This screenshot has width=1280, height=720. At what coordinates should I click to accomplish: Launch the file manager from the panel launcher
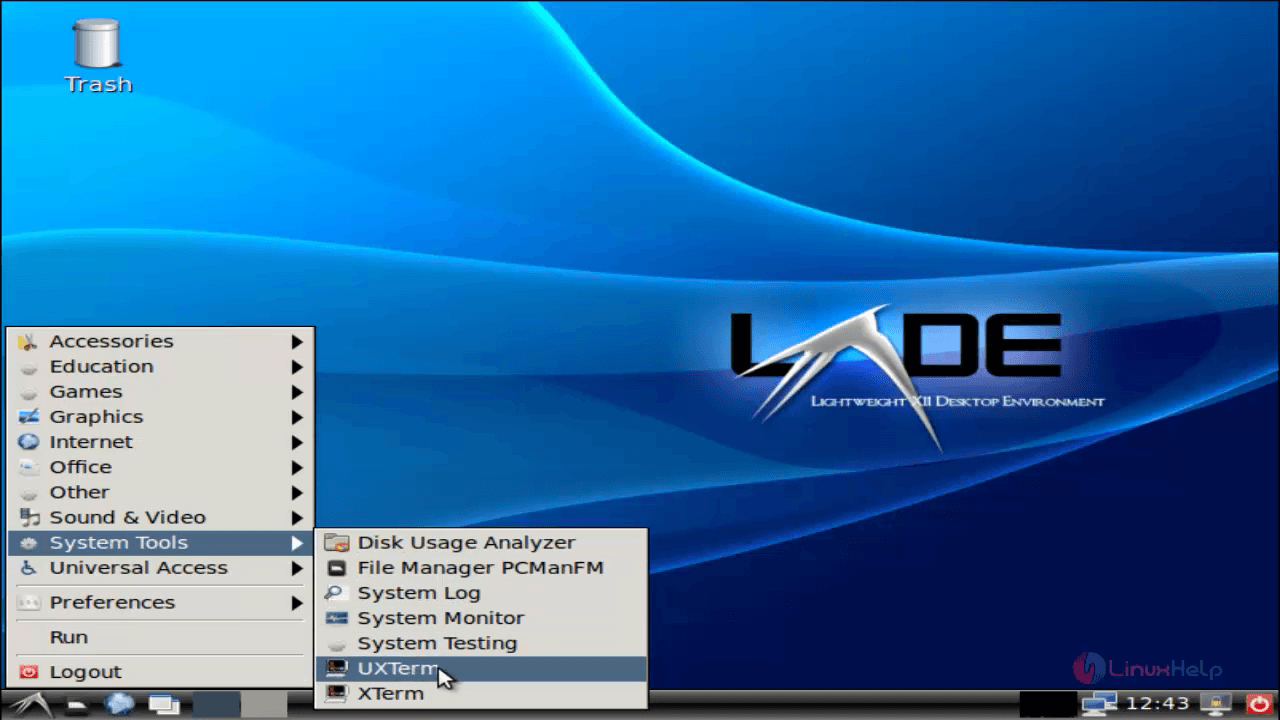(78, 705)
